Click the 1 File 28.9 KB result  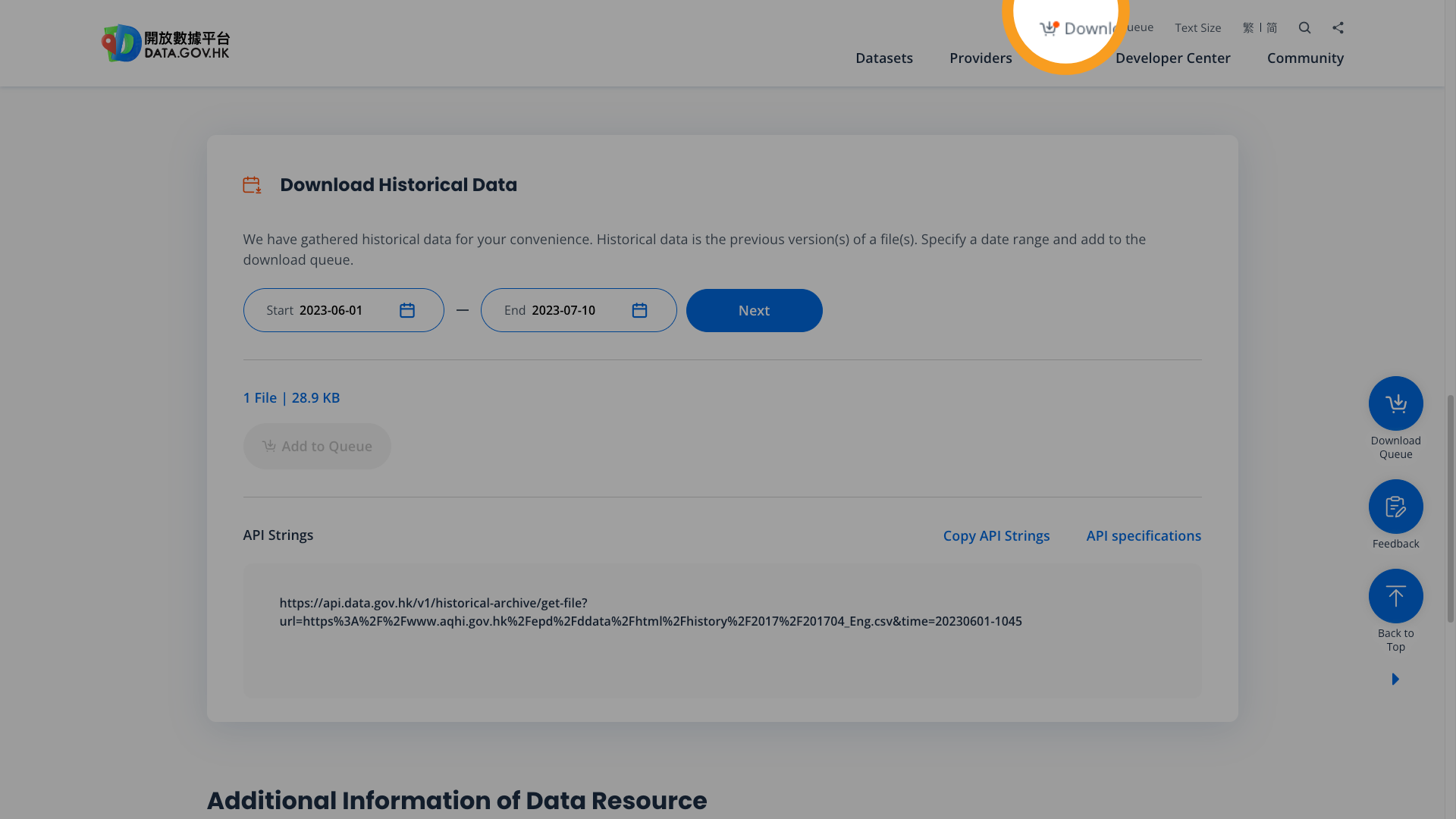click(x=291, y=397)
